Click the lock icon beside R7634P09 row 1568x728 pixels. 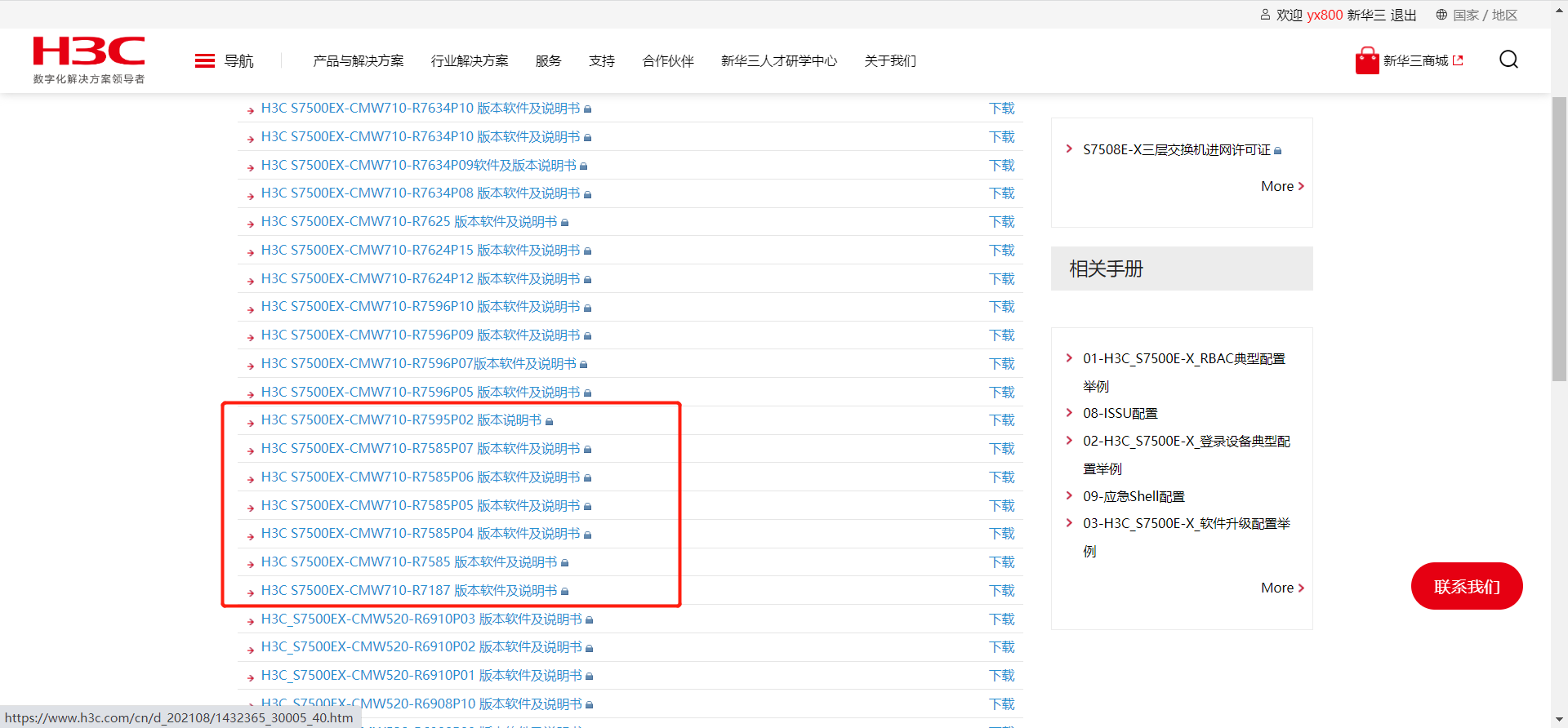tap(584, 166)
